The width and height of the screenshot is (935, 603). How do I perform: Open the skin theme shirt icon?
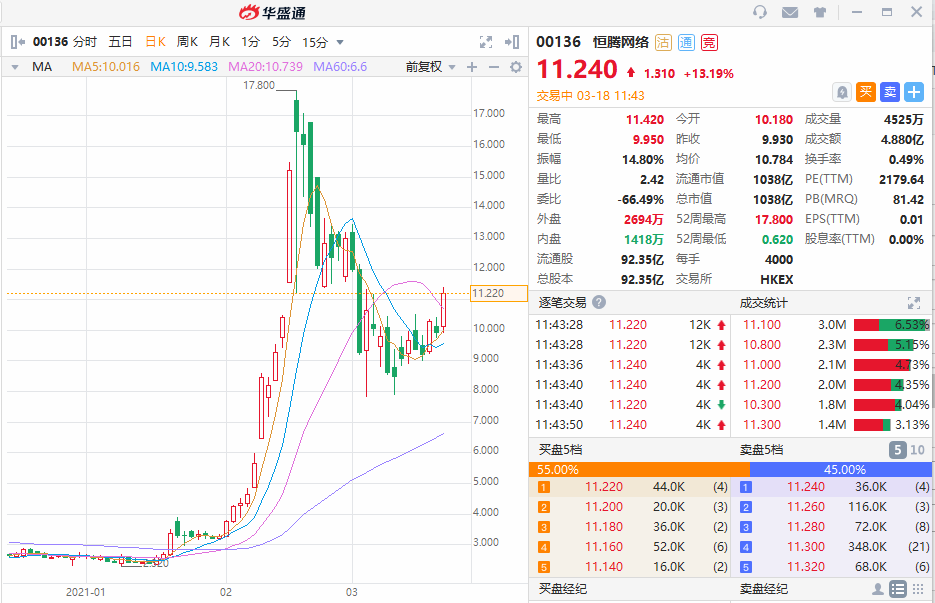pyautogui.click(x=820, y=12)
